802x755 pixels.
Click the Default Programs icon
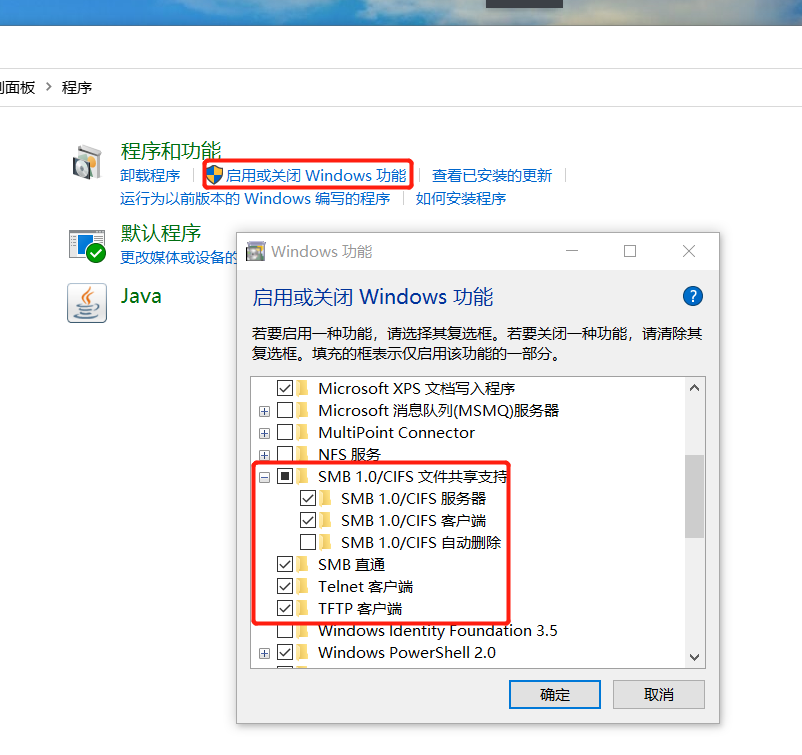coord(87,246)
